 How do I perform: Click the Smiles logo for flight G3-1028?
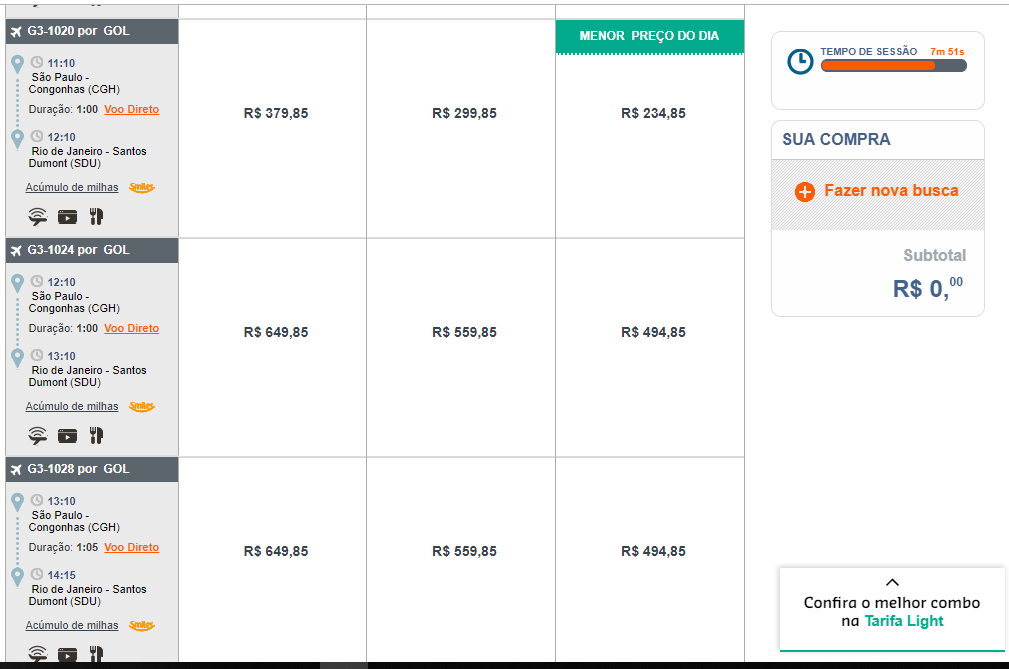pos(142,625)
